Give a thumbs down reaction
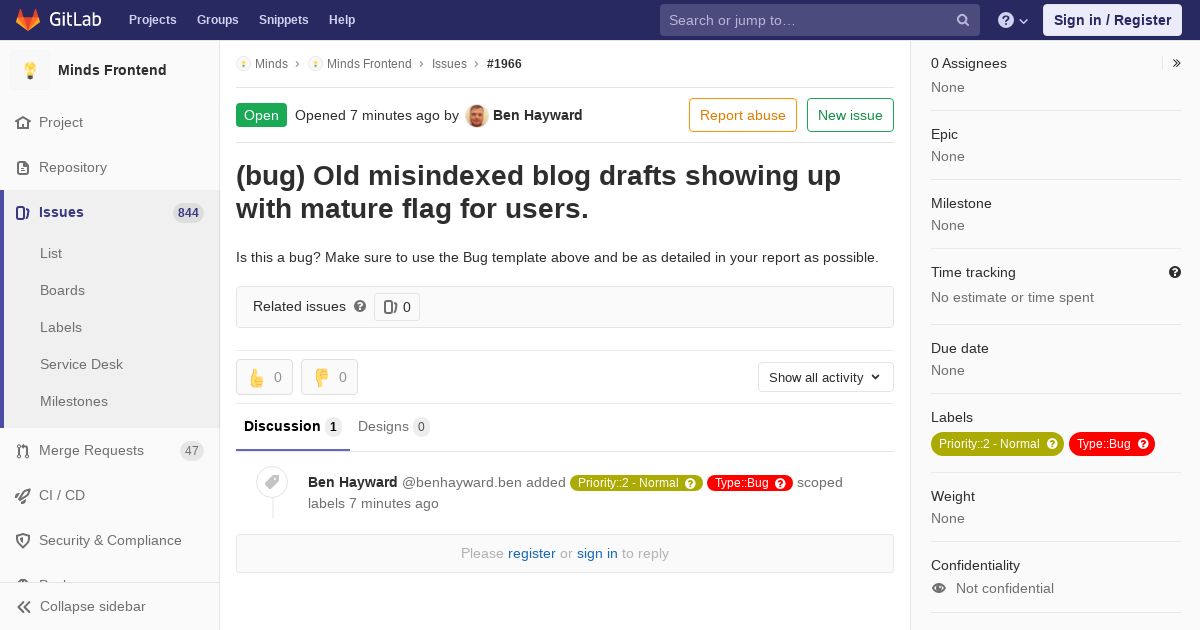The width and height of the screenshot is (1200, 630). click(x=329, y=377)
